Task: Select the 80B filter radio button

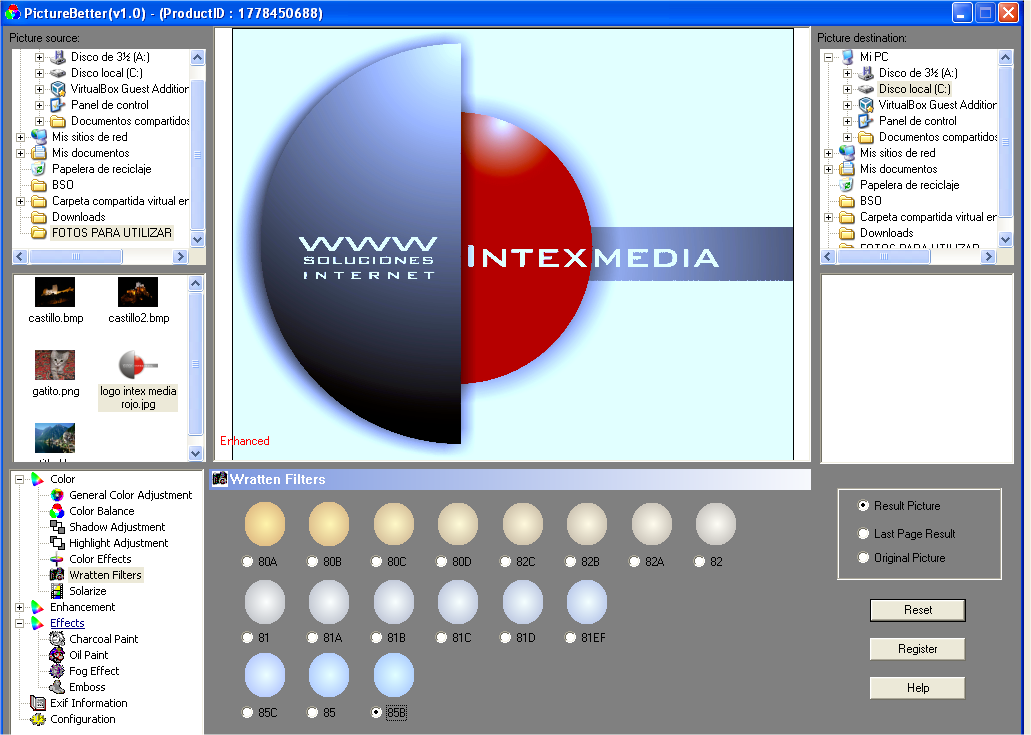Action: (x=312, y=561)
